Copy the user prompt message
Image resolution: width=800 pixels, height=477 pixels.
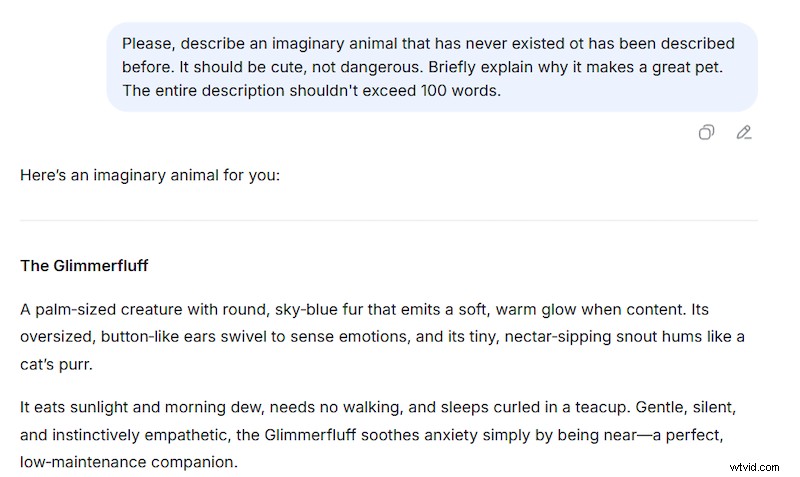(x=706, y=133)
